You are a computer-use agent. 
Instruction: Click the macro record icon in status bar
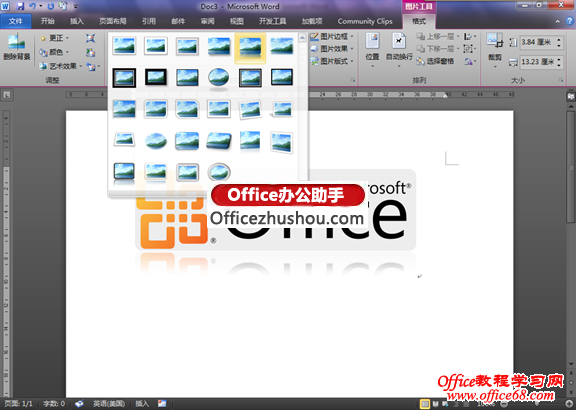point(162,404)
